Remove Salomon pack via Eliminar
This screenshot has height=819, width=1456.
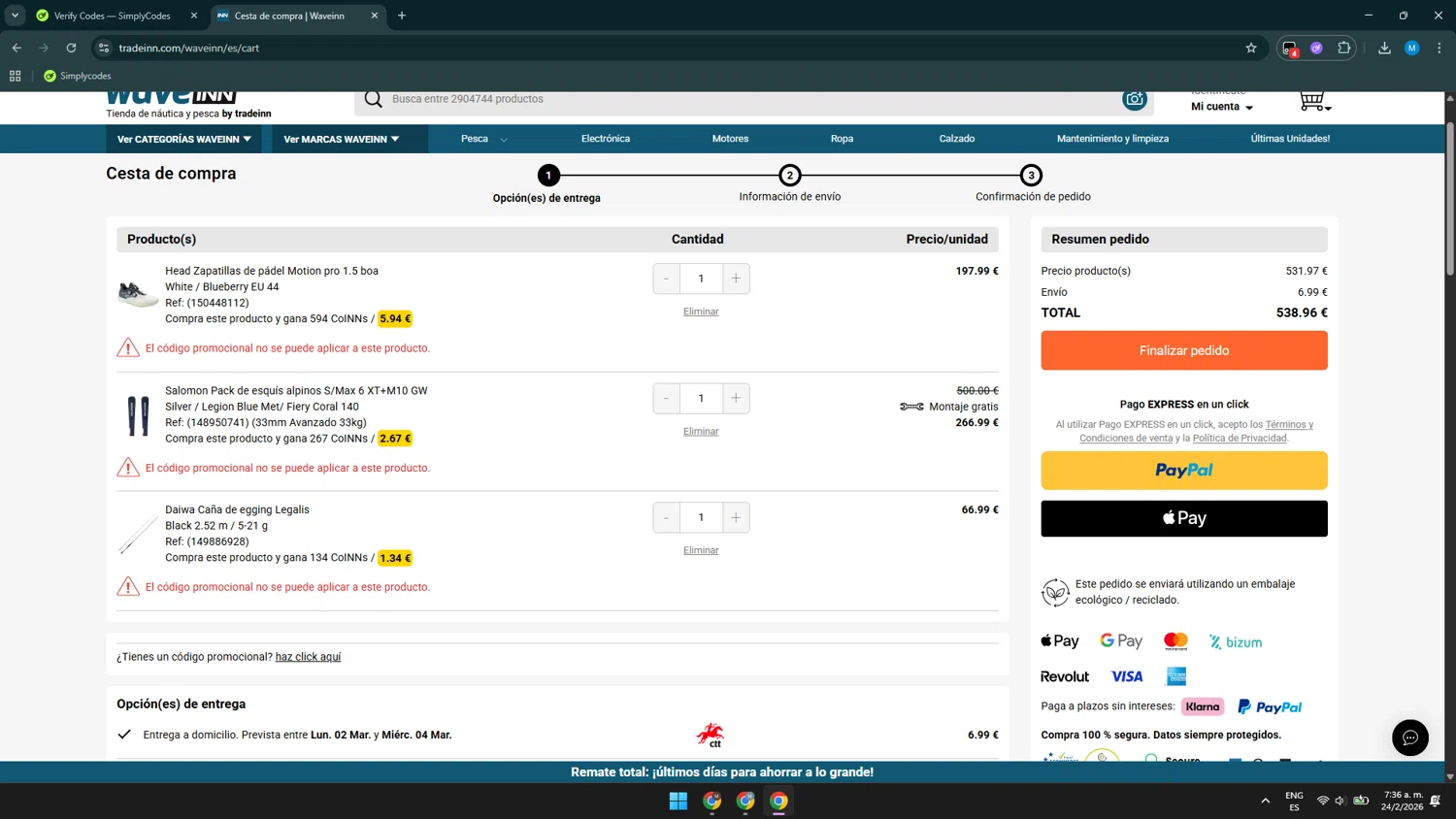coord(701,431)
